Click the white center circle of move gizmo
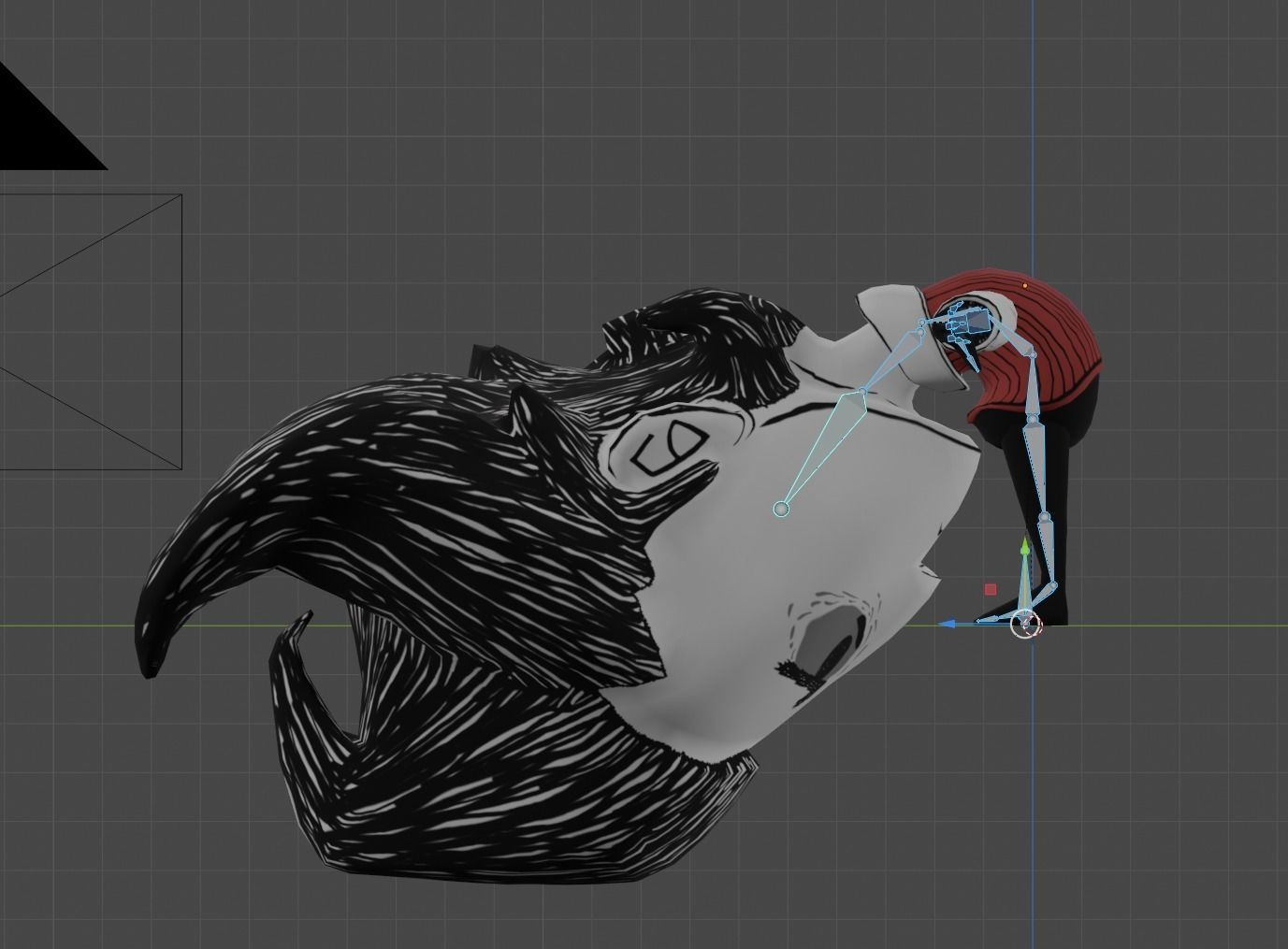The height and width of the screenshot is (949, 1288). click(x=1025, y=624)
